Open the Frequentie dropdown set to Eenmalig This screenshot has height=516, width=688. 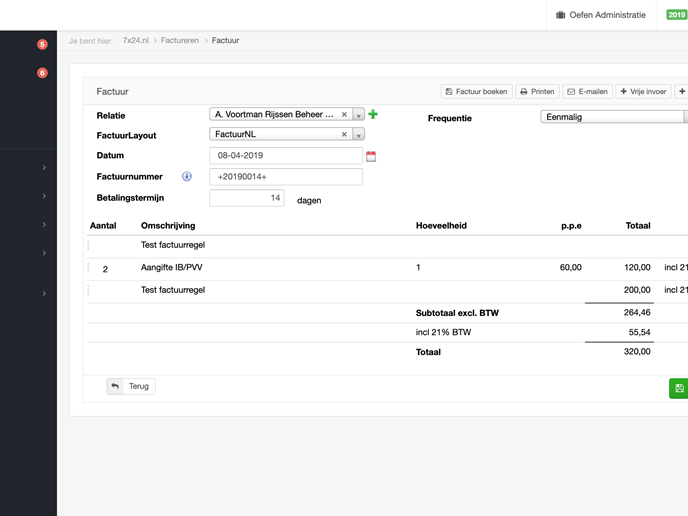(612, 117)
